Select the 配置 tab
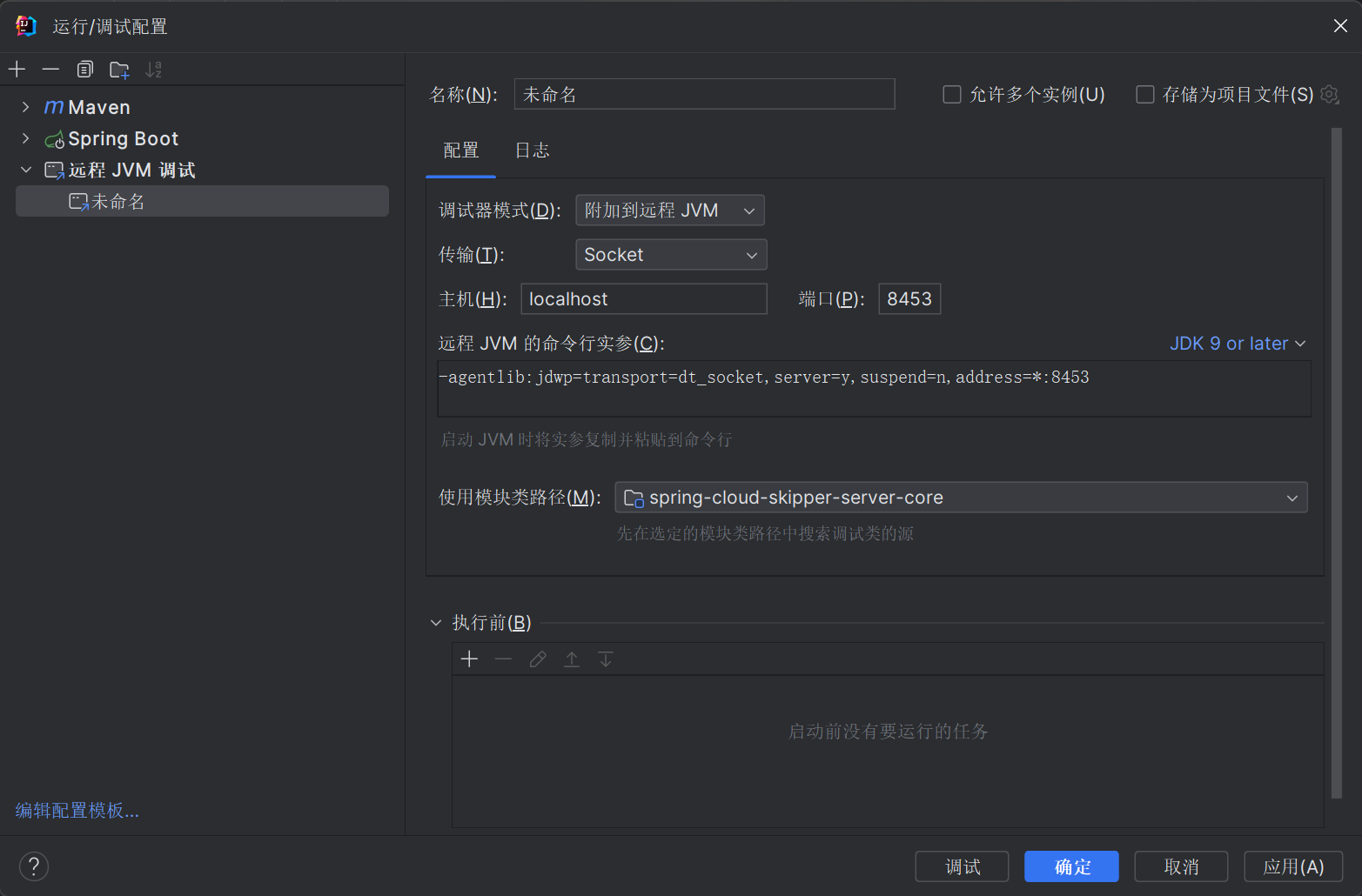Screen dimensions: 1362x896 460,150
